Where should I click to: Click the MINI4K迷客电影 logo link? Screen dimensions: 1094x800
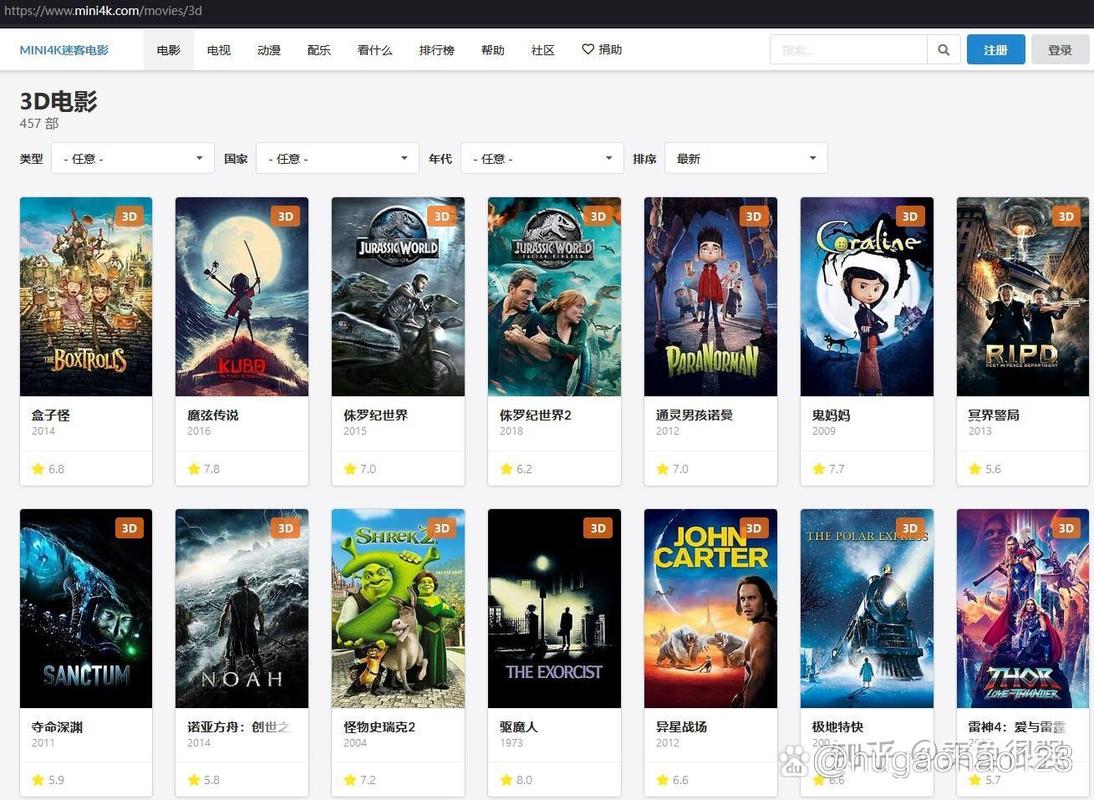coord(64,50)
